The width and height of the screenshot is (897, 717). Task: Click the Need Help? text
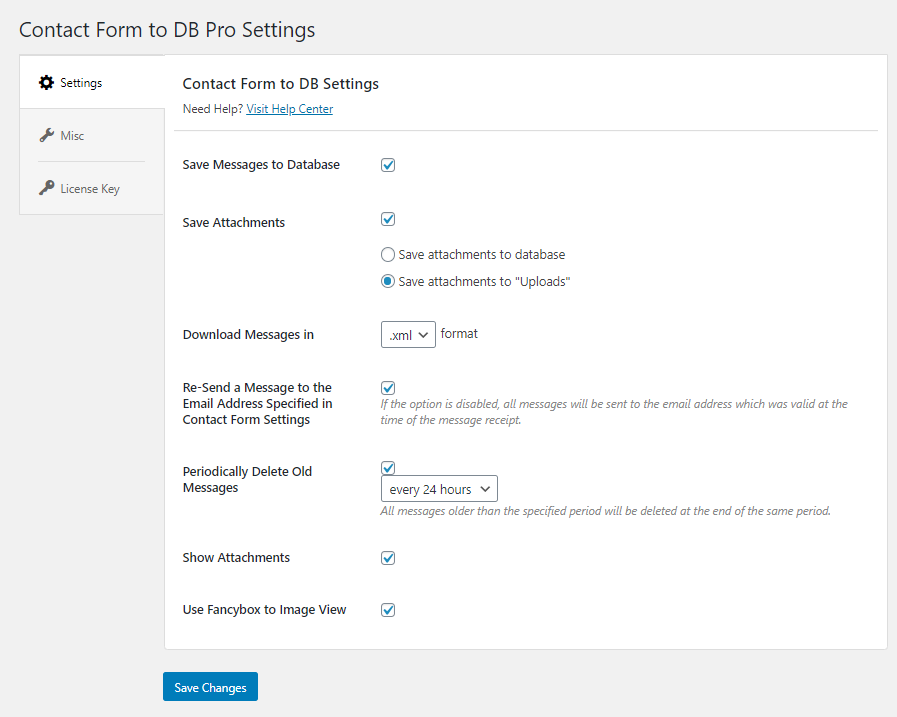(213, 109)
